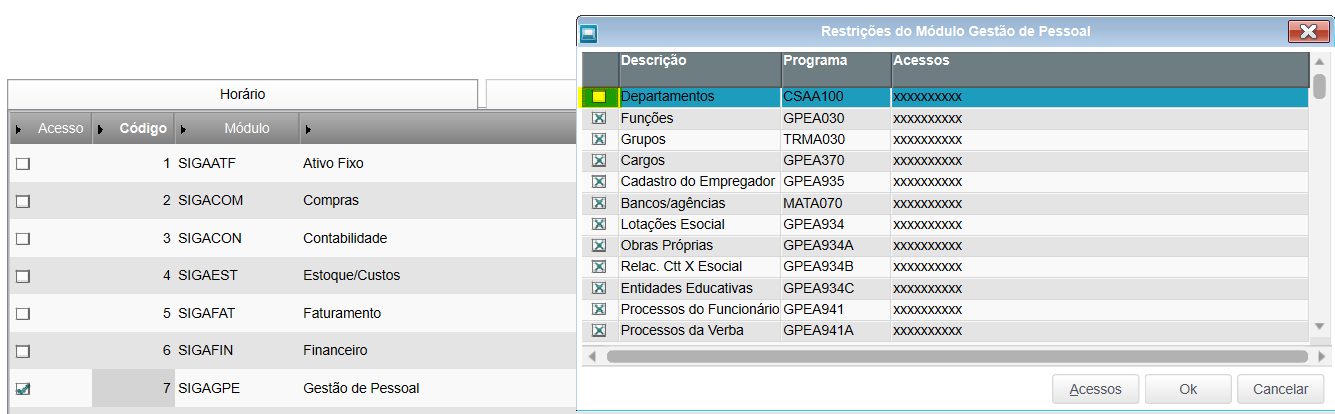Select the GPEA934A program cell
The image size is (1335, 414).
[x=836, y=246]
